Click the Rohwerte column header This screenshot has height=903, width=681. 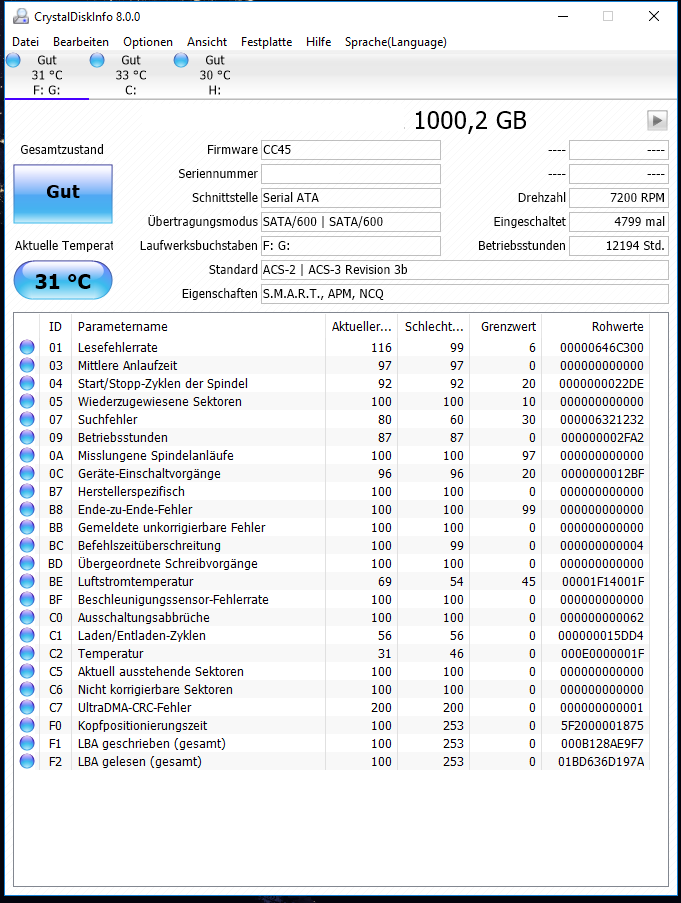tap(596, 327)
